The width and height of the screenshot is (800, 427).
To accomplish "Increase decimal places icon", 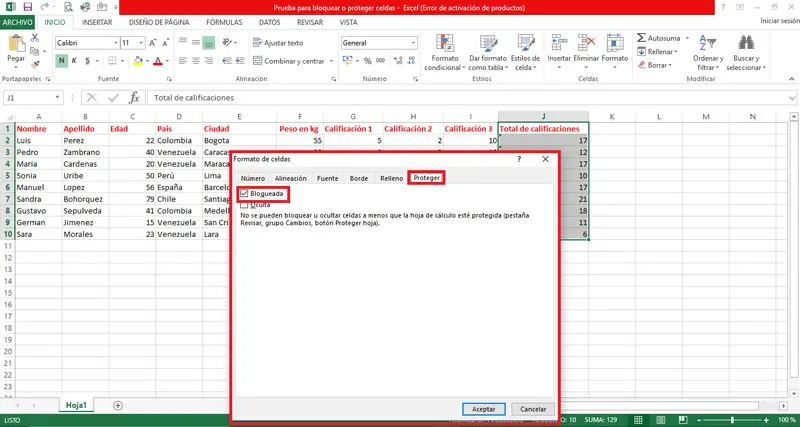I will pos(398,61).
